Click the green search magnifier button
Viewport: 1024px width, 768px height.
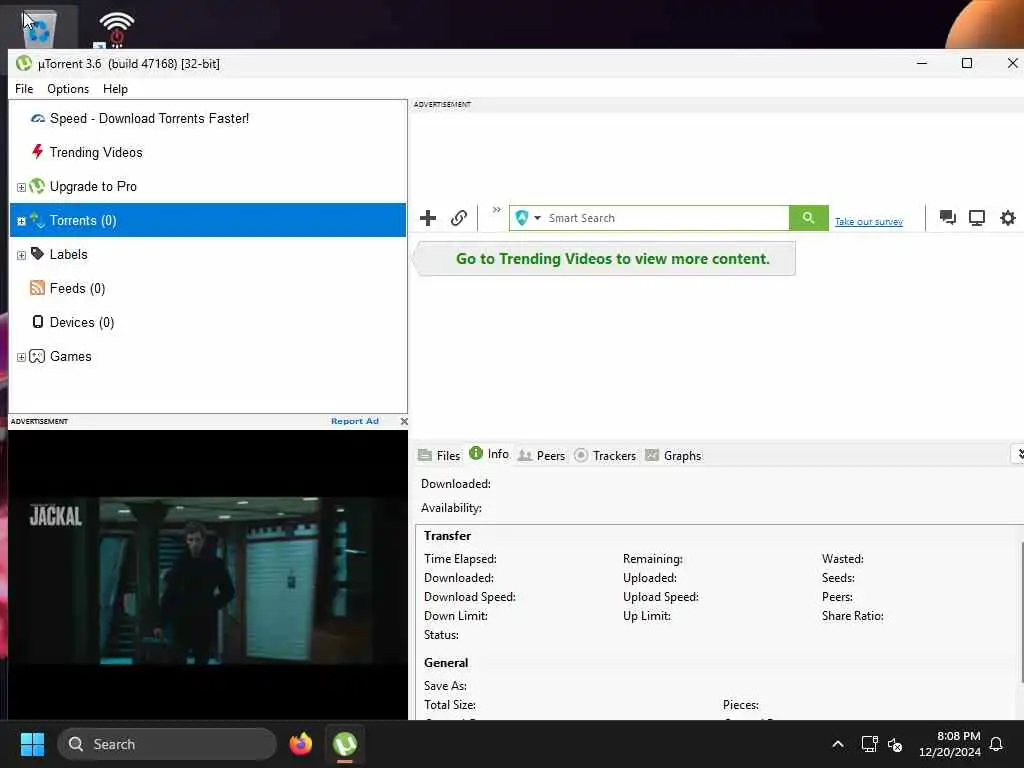click(x=808, y=217)
